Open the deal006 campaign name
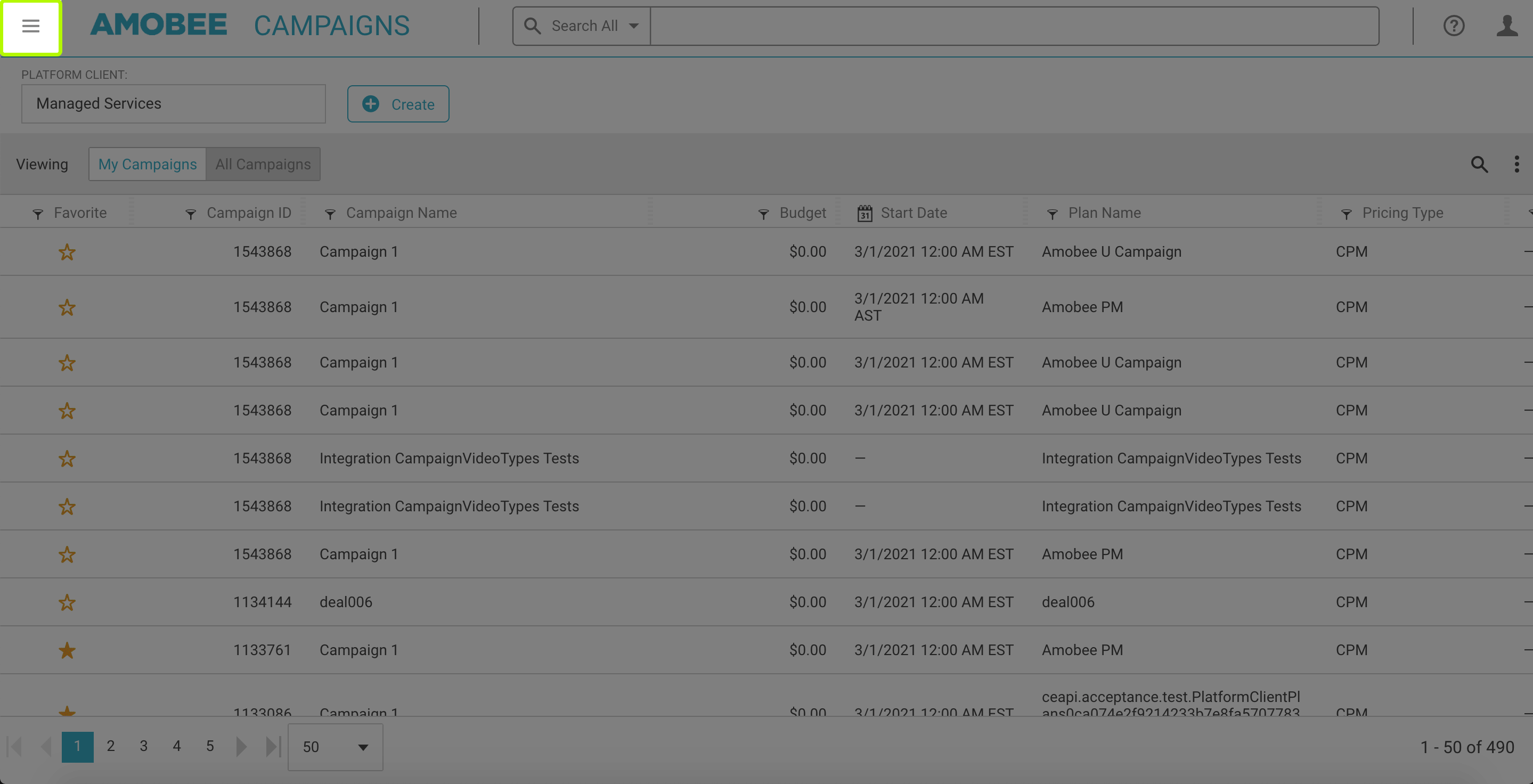 coord(346,602)
